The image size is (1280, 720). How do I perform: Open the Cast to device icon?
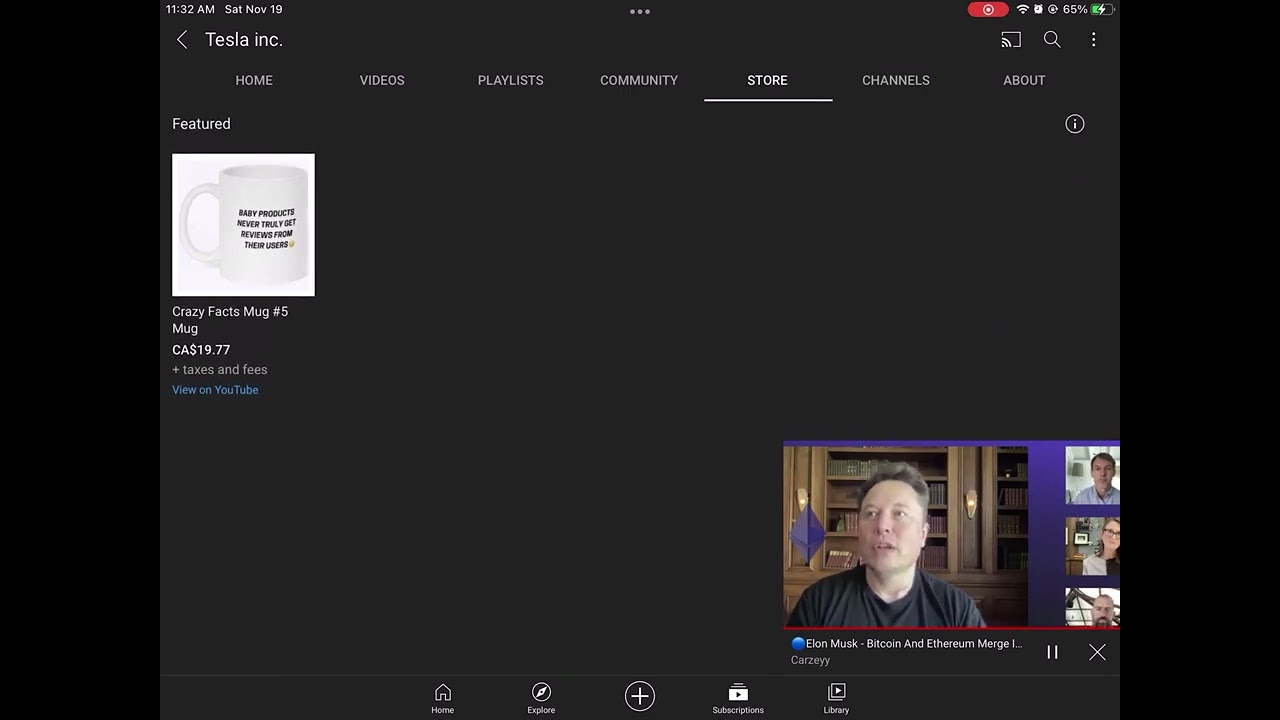pos(1011,40)
